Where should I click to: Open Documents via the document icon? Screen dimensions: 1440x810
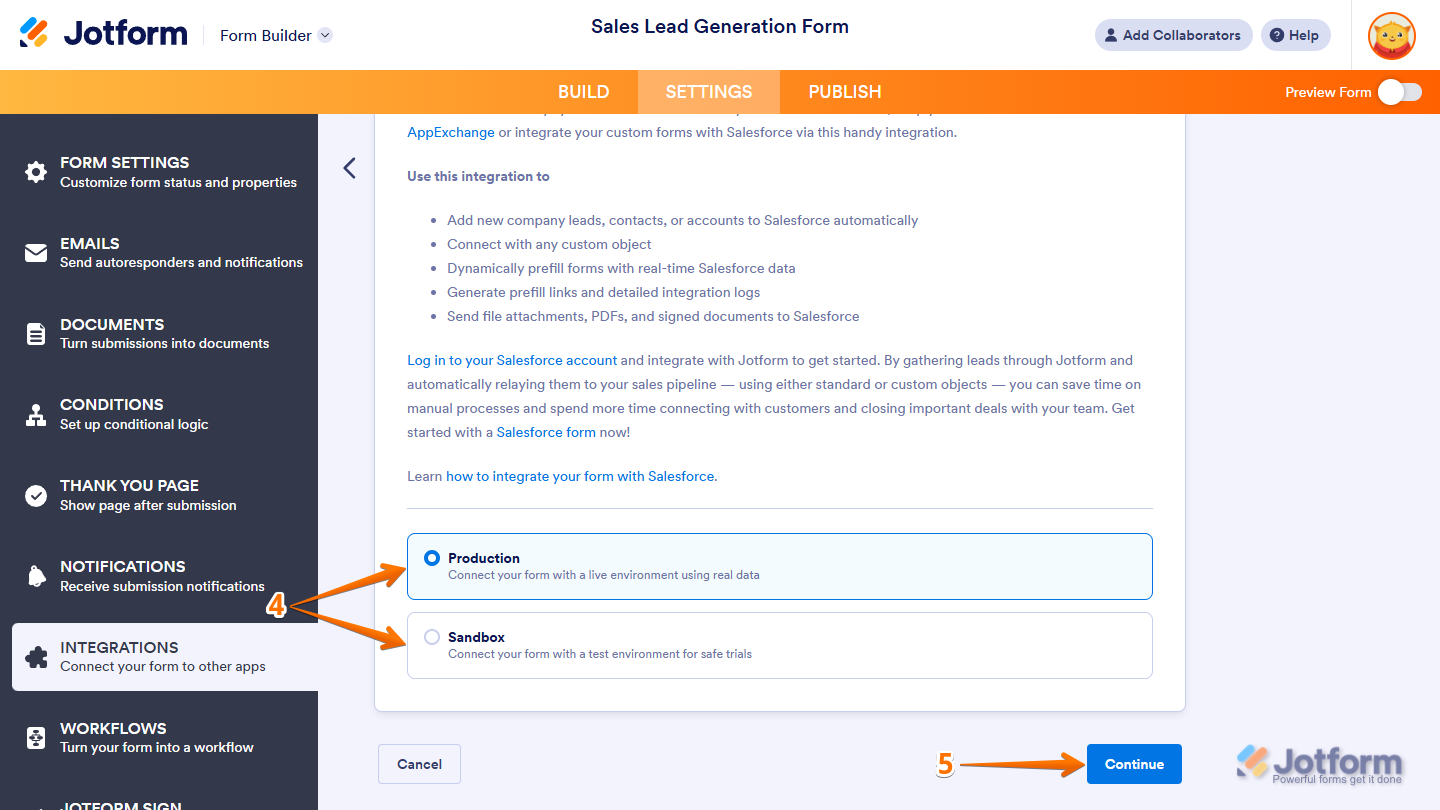coord(36,333)
